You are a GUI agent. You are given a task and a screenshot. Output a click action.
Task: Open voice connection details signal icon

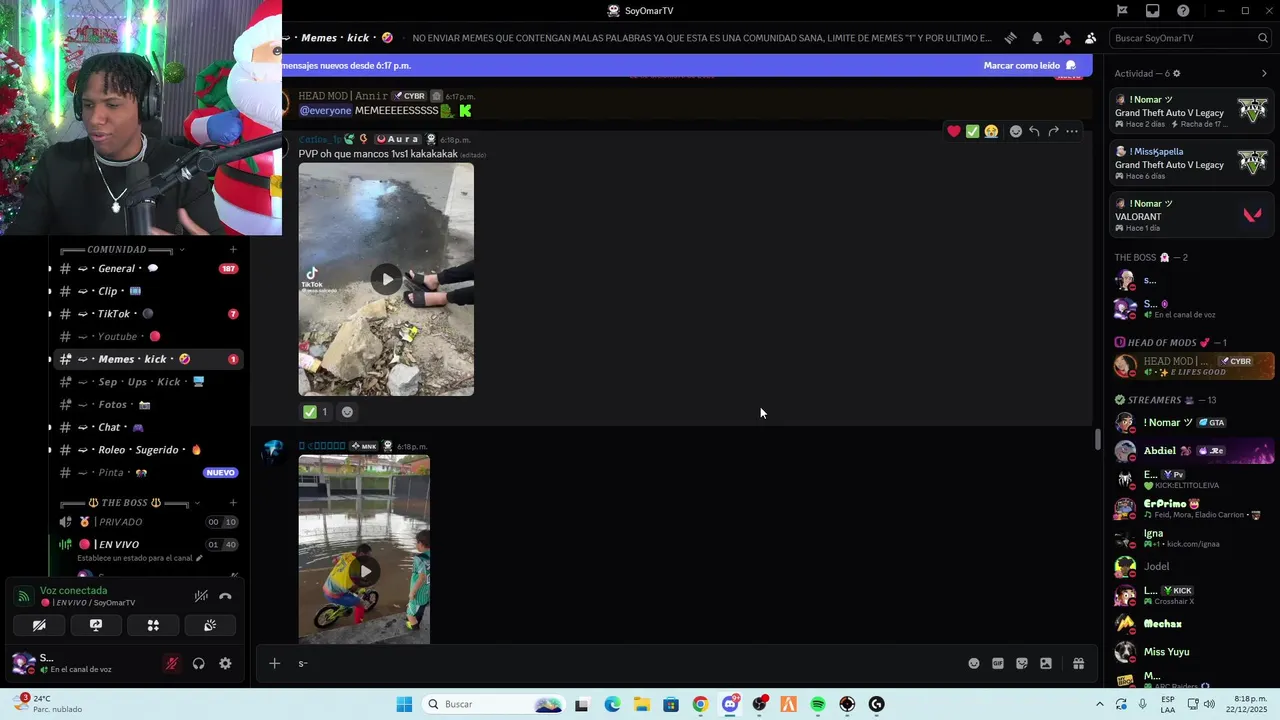[x=23, y=596]
